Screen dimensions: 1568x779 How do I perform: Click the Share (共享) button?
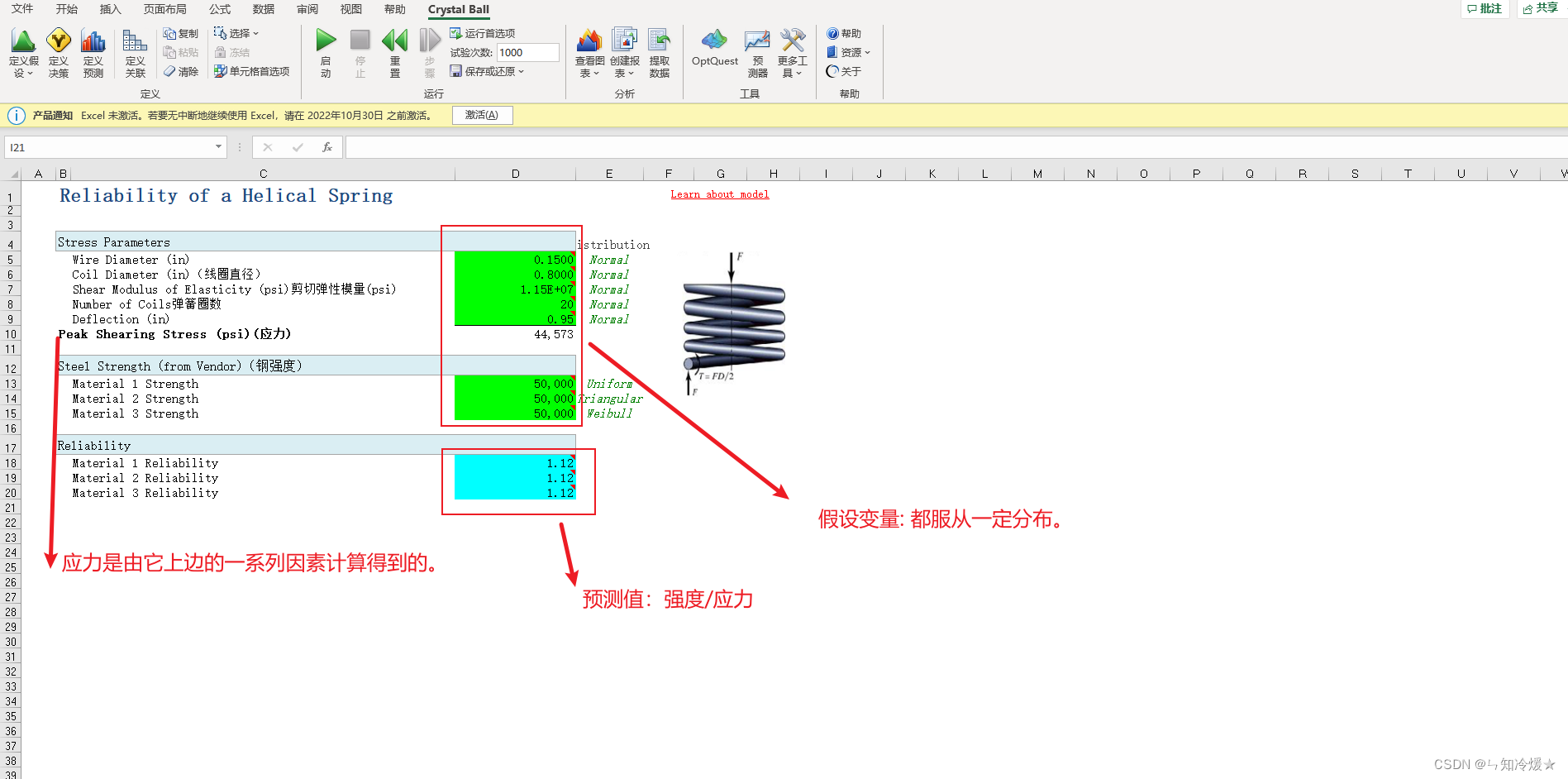point(1541,8)
